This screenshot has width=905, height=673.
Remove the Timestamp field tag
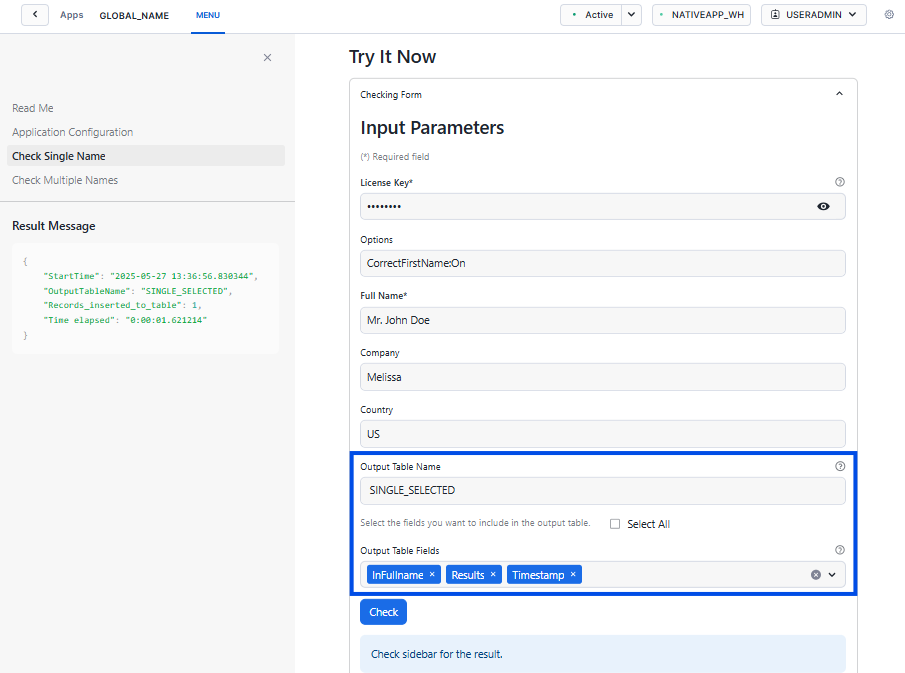pos(573,574)
